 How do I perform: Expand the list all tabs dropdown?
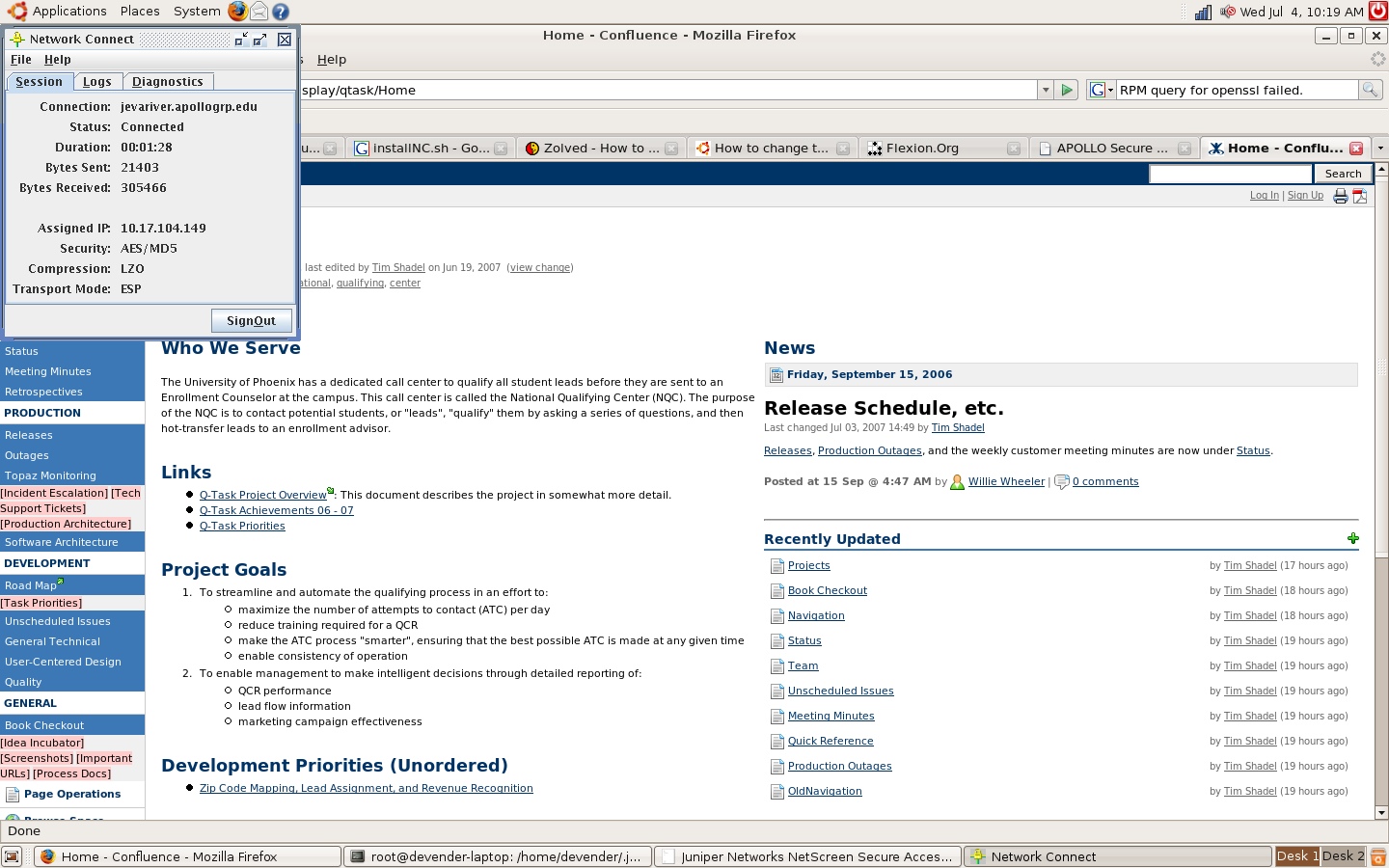tap(1380, 148)
